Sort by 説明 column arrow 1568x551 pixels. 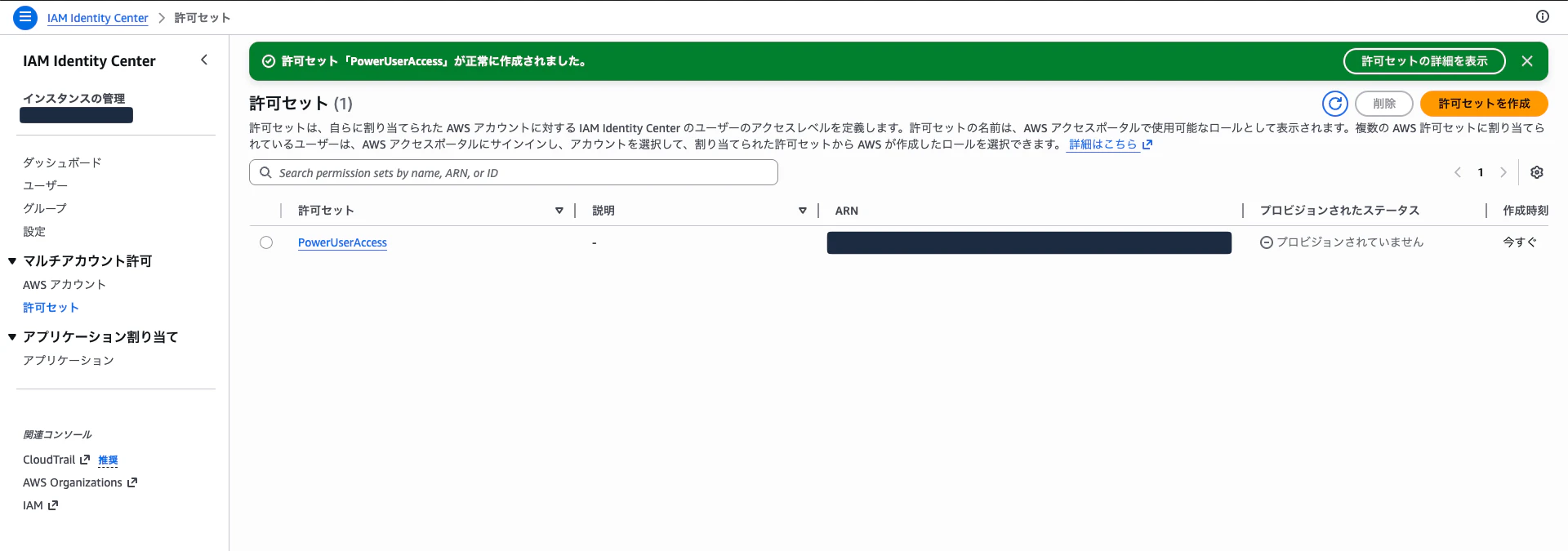(803, 211)
